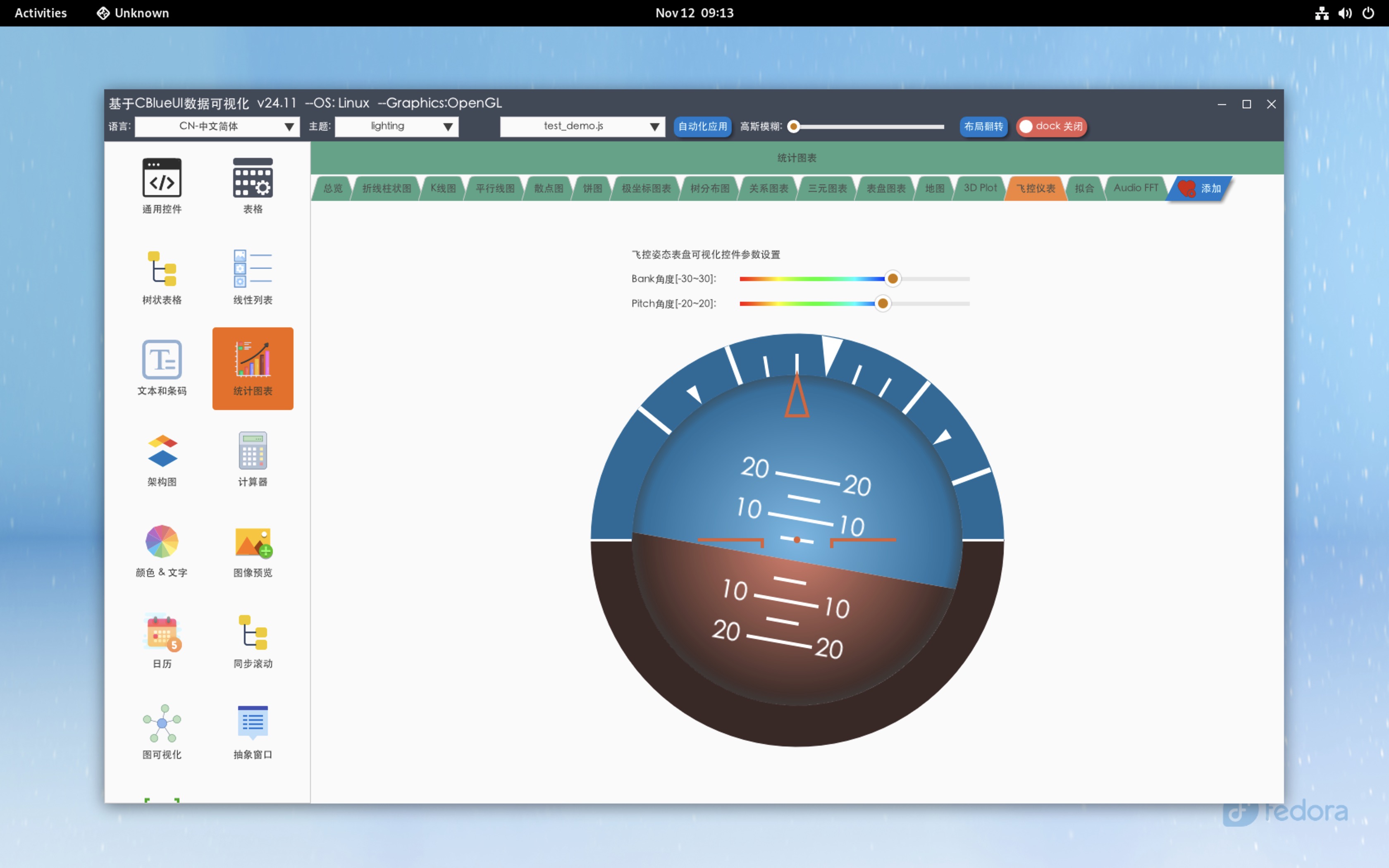Switch to the 表盘图表 tab
1389x868 pixels.
point(885,188)
